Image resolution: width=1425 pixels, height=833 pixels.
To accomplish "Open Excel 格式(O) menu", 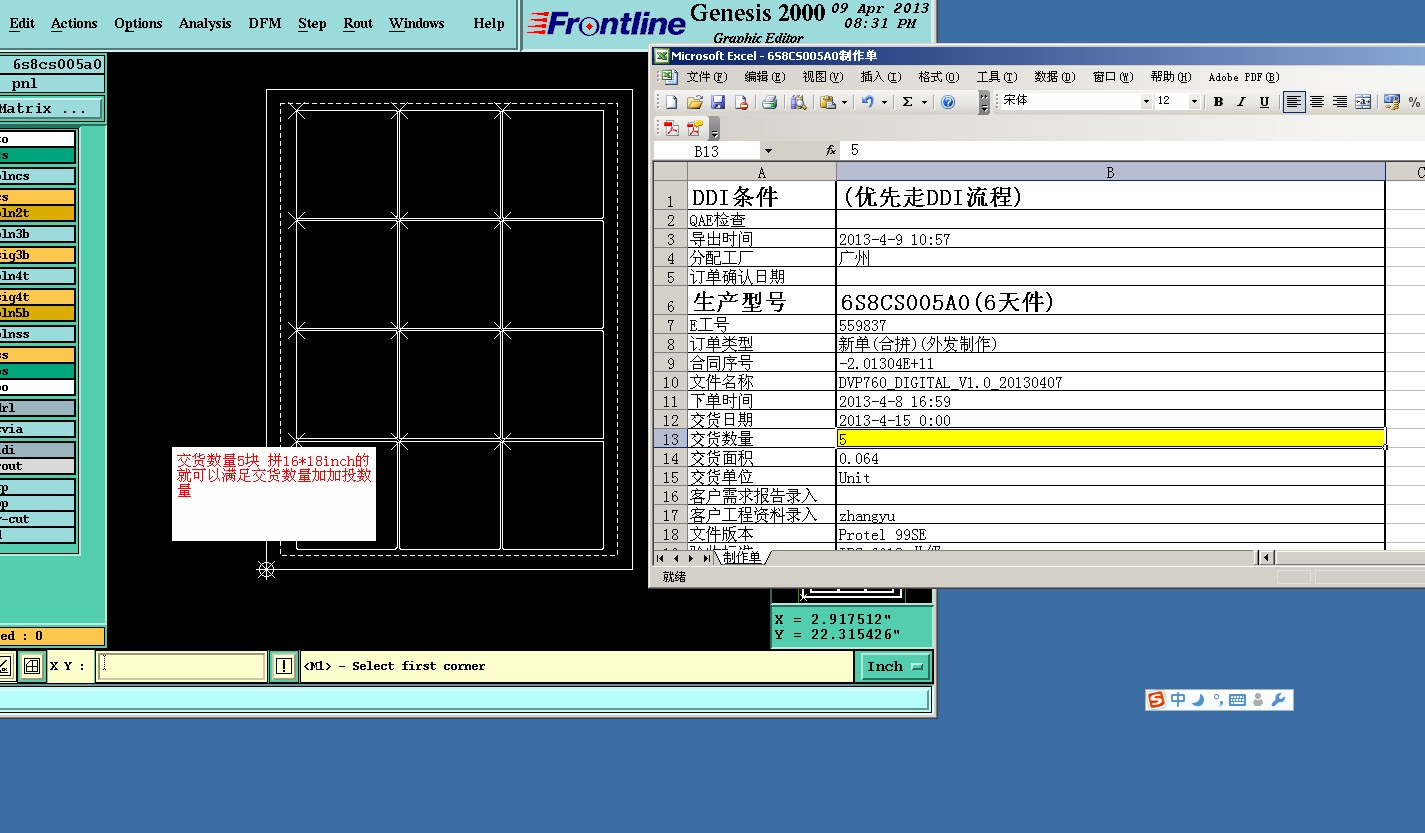I will pos(938,77).
